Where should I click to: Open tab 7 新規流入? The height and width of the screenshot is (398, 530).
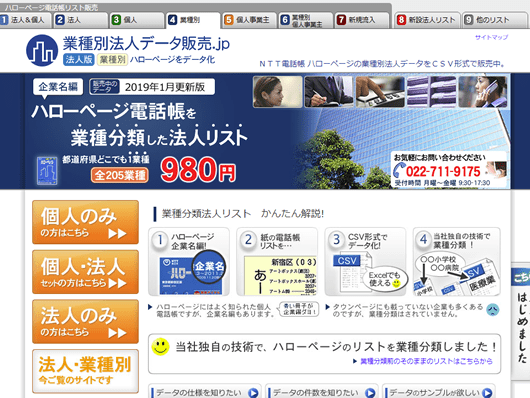362,20
